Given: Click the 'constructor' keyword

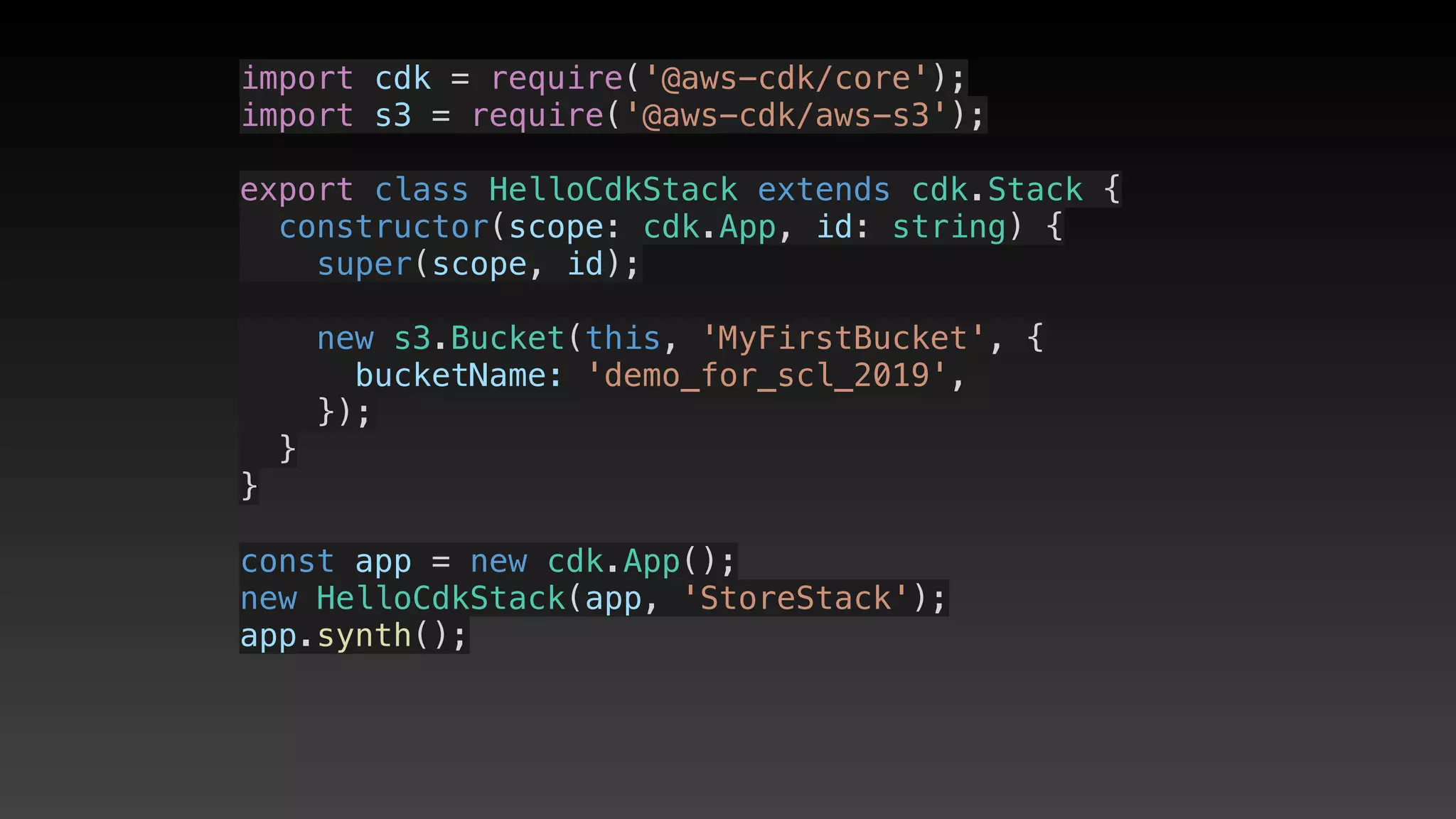Looking at the screenshot, I should coord(384,227).
